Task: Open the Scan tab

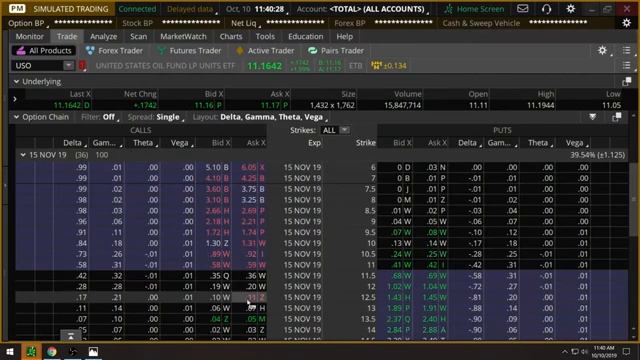Action: pyautogui.click(x=138, y=36)
